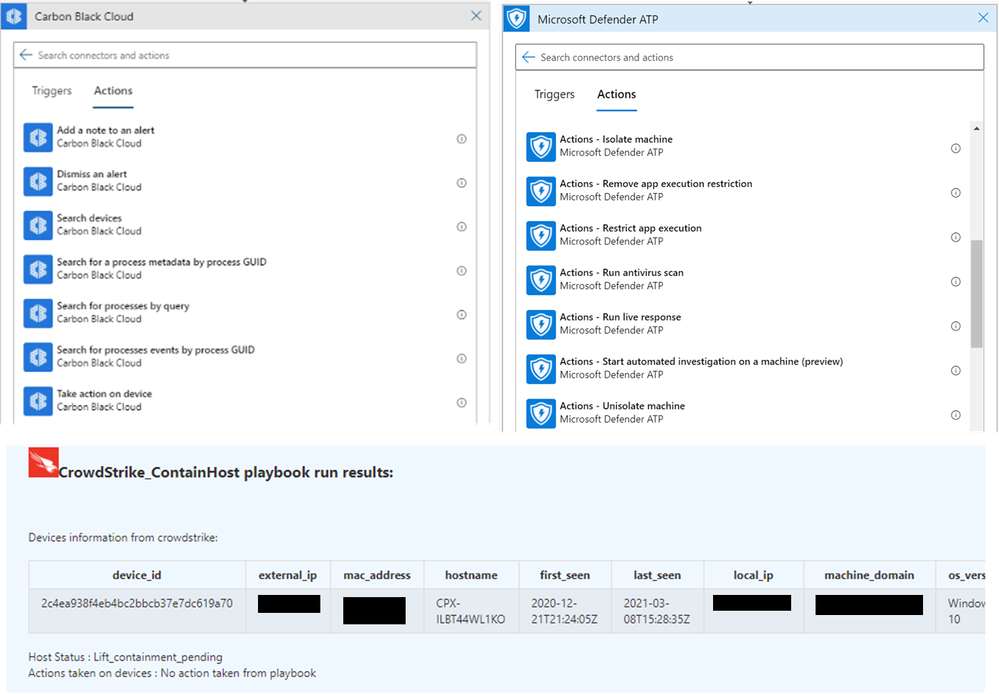
Task: Open info for 'Actions - Isolate machine'
Action: (956, 148)
